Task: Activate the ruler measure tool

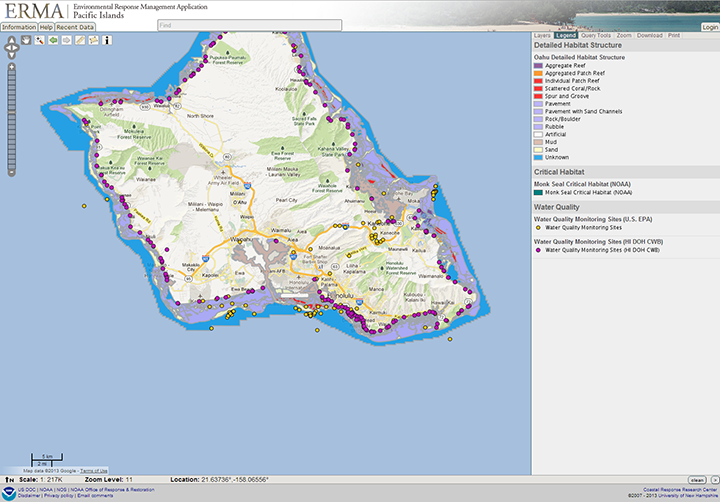Action: point(80,40)
